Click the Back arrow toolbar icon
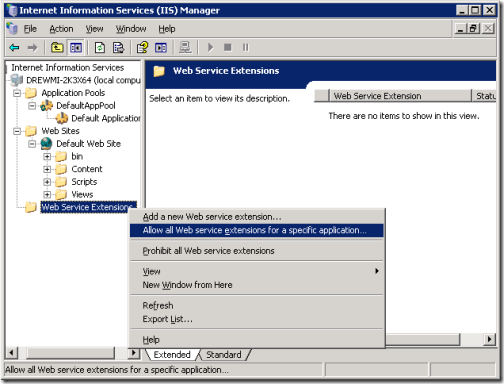This screenshot has height=384, width=504. [x=14, y=48]
